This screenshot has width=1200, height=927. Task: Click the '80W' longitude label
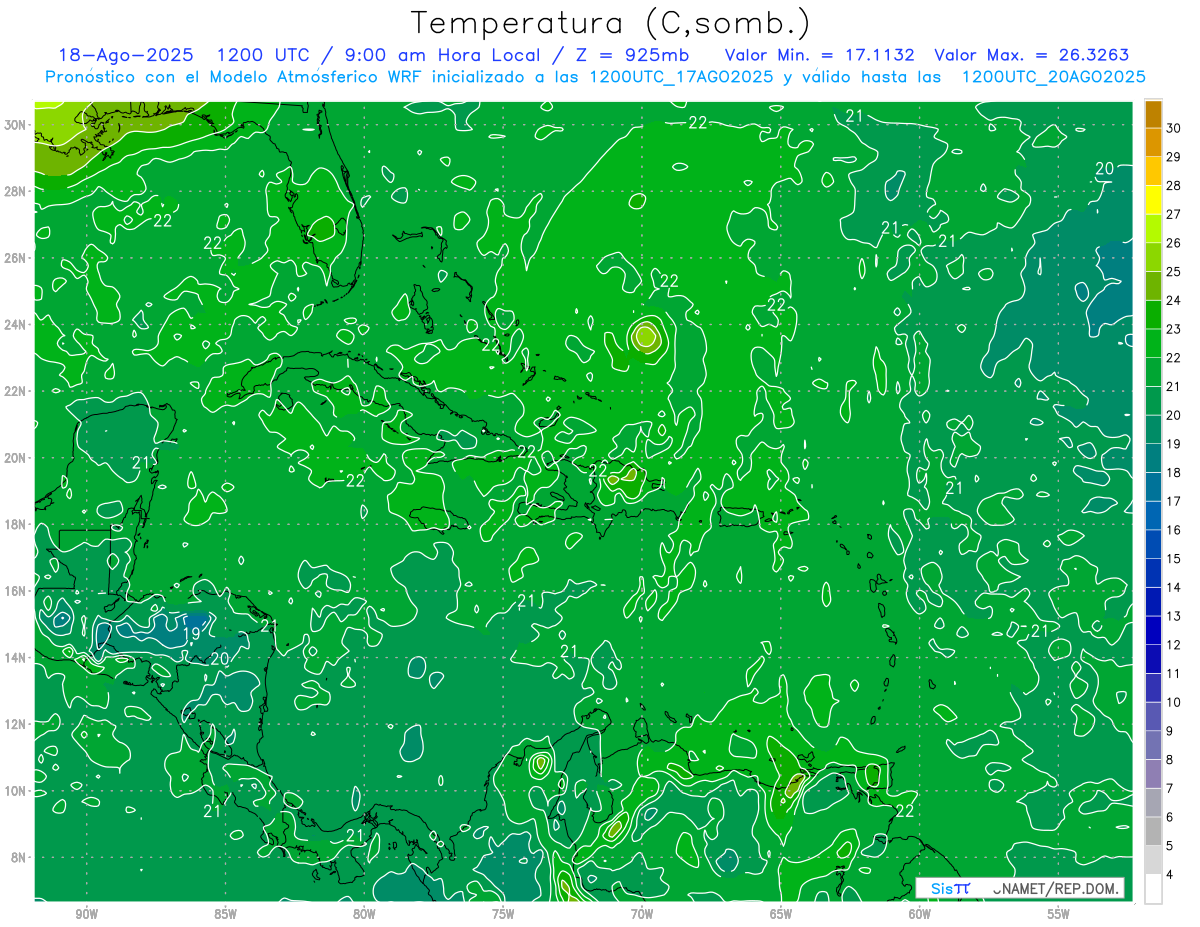point(364,914)
